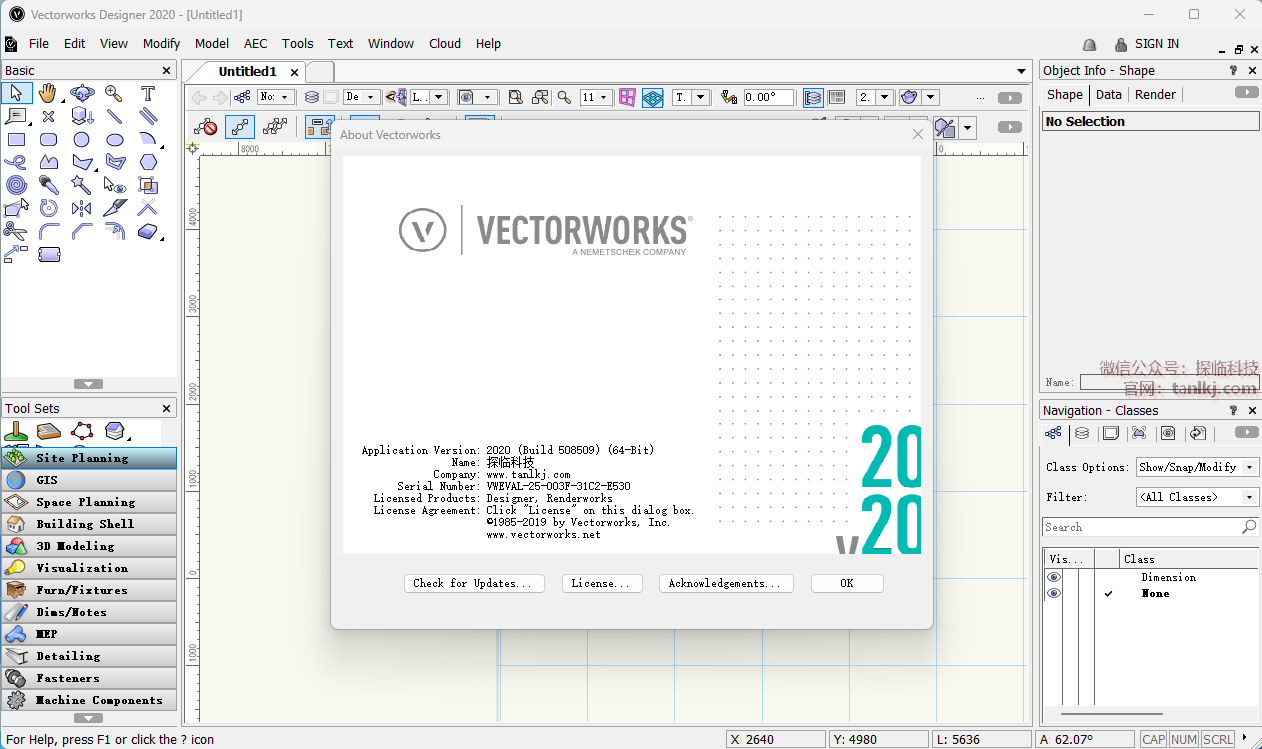Pick the Text tool in Basic palette
This screenshot has width=1262, height=749.
click(148, 93)
